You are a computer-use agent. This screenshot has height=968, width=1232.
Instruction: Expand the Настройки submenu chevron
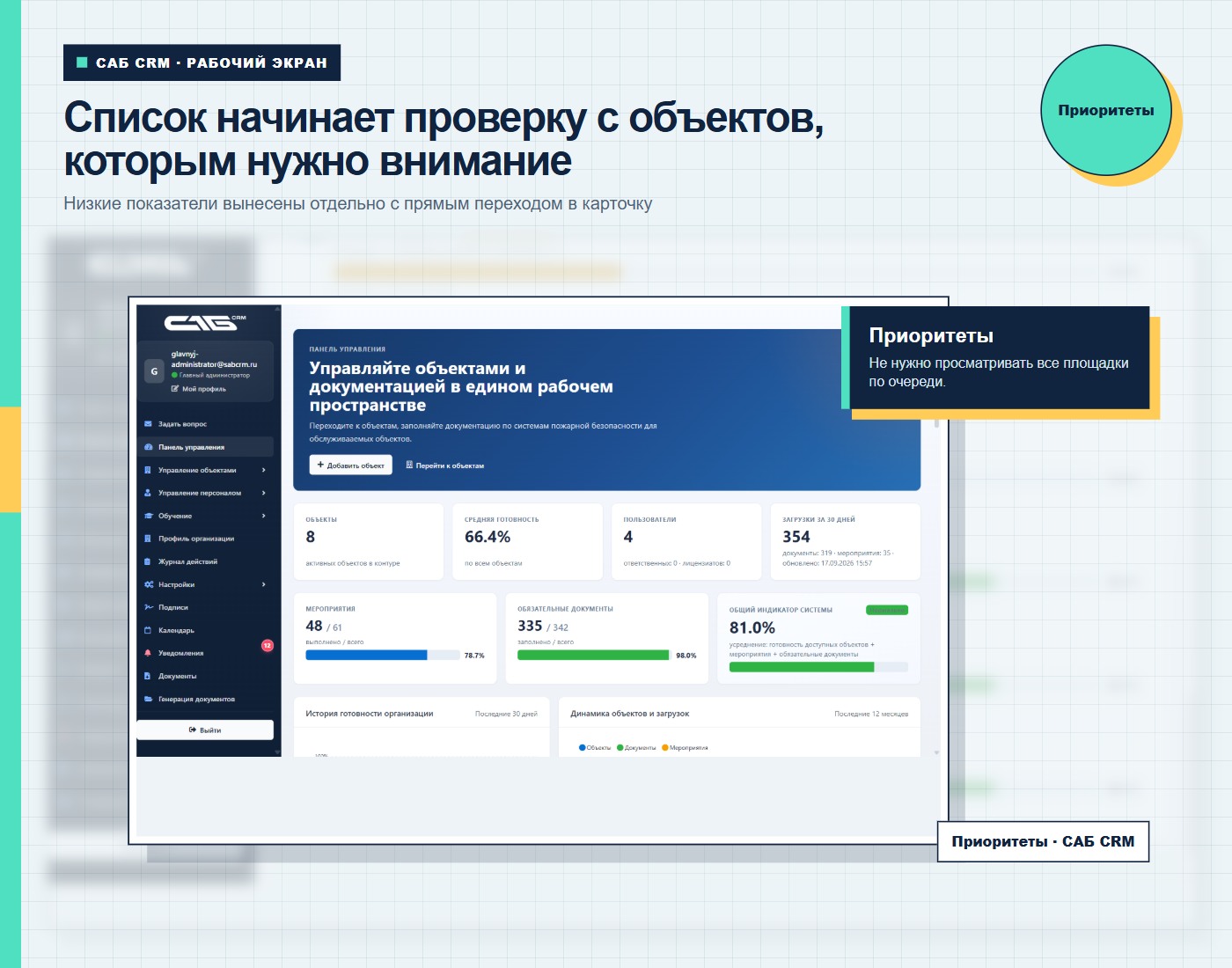(x=264, y=584)
